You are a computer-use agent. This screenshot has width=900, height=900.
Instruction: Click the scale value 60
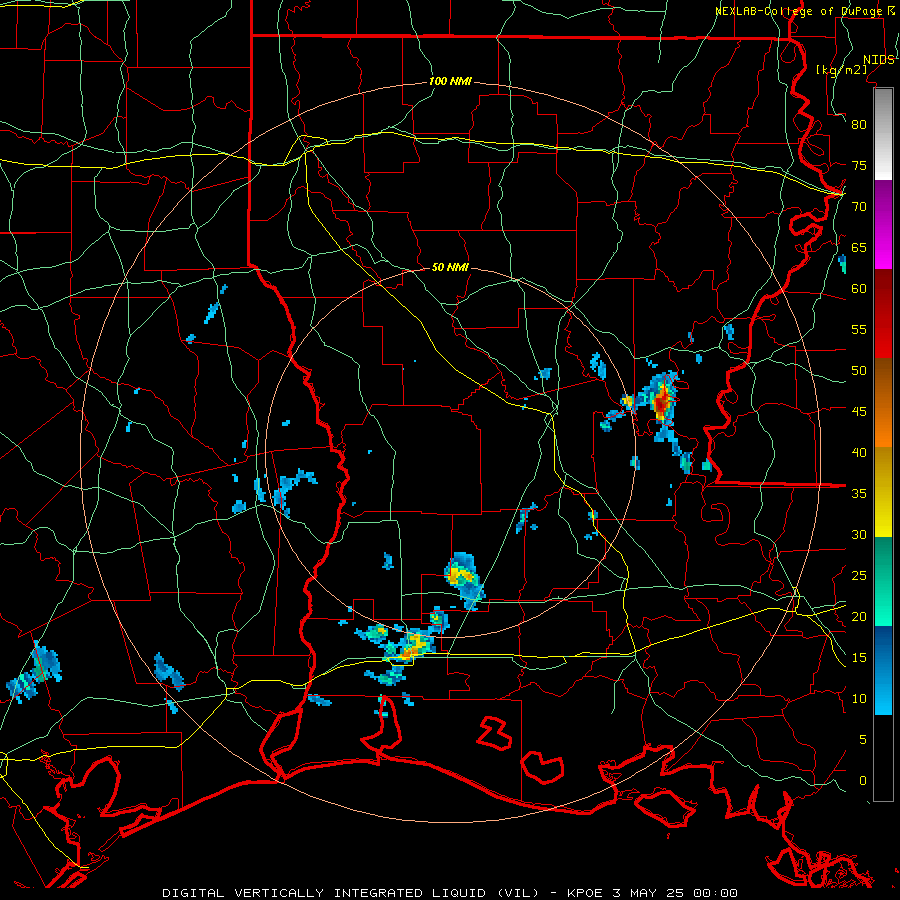pyautogui.click(x=859, y=289)
